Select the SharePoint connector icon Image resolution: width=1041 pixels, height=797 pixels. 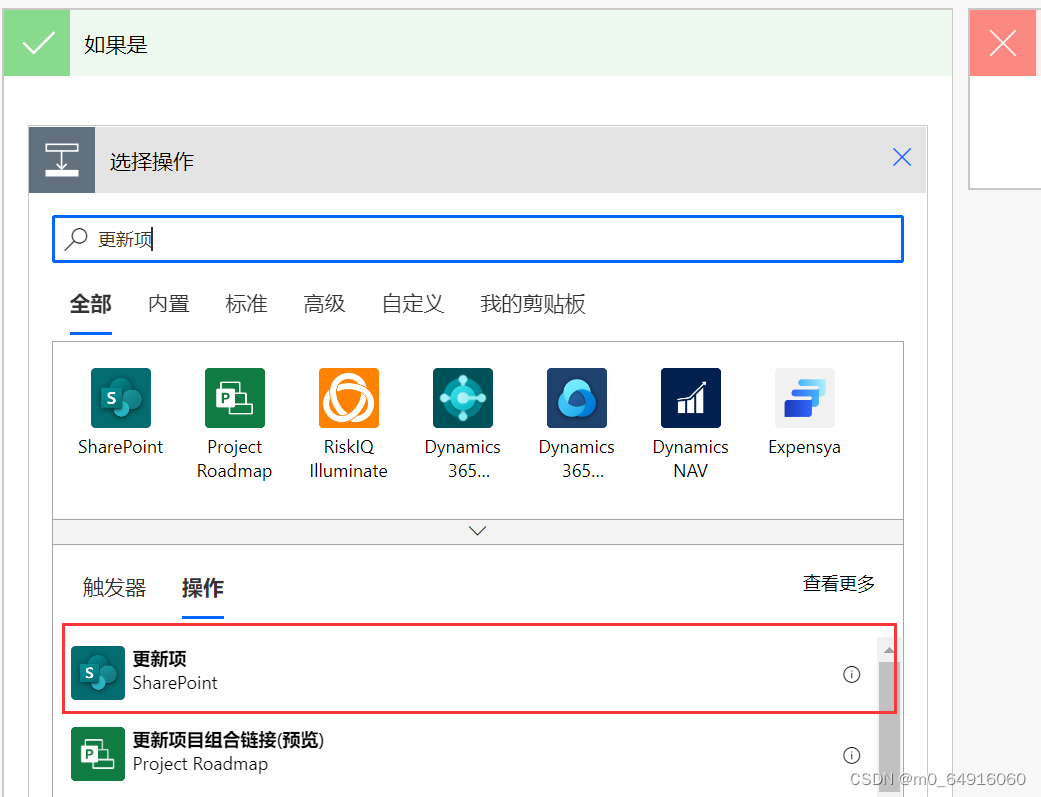[121, 398]
